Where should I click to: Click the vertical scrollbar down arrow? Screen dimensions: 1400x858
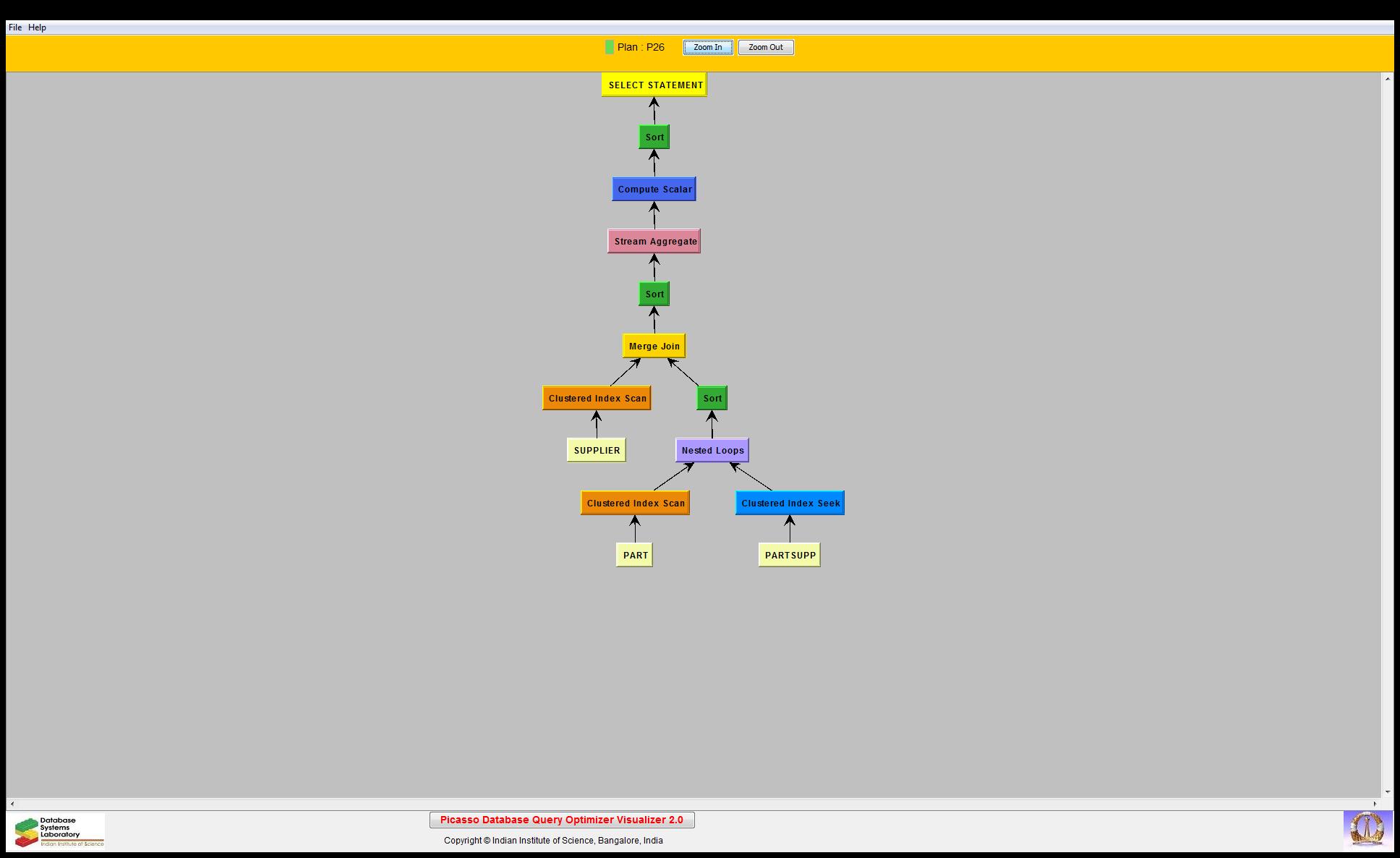click(1387, 792)
